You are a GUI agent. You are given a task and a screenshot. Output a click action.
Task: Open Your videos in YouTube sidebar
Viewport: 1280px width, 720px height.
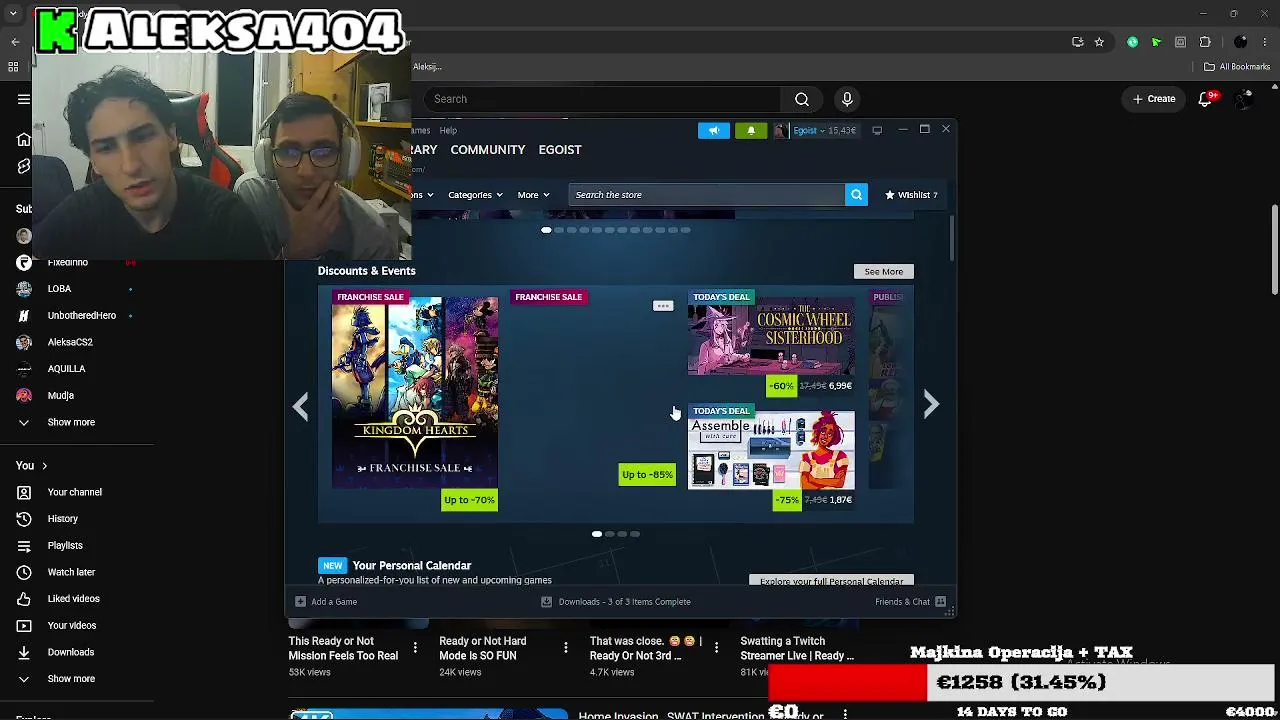(72, 626)
